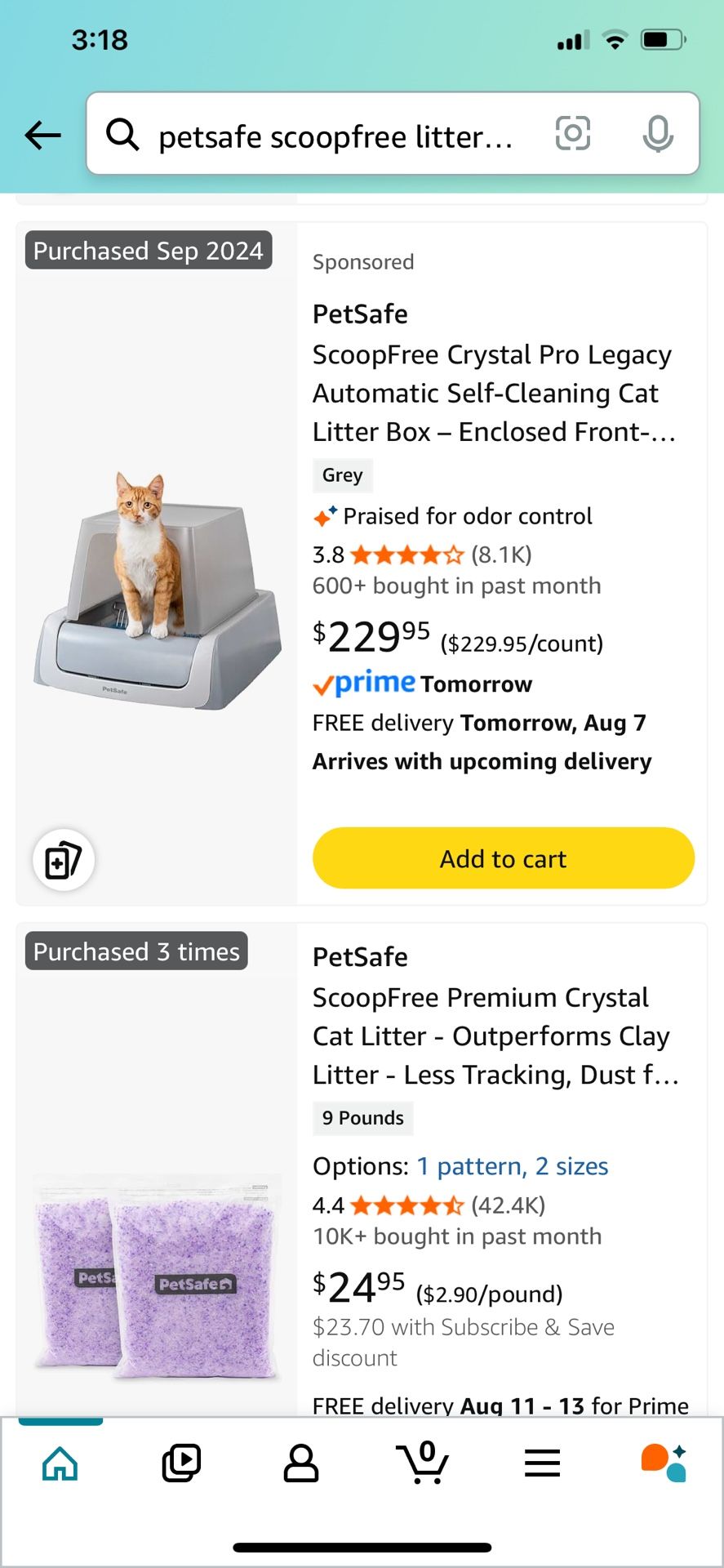The height and width of the screenshot is (1568, 724).
Task: Open the crystal litter bags image
Action: pos(158,1278)
